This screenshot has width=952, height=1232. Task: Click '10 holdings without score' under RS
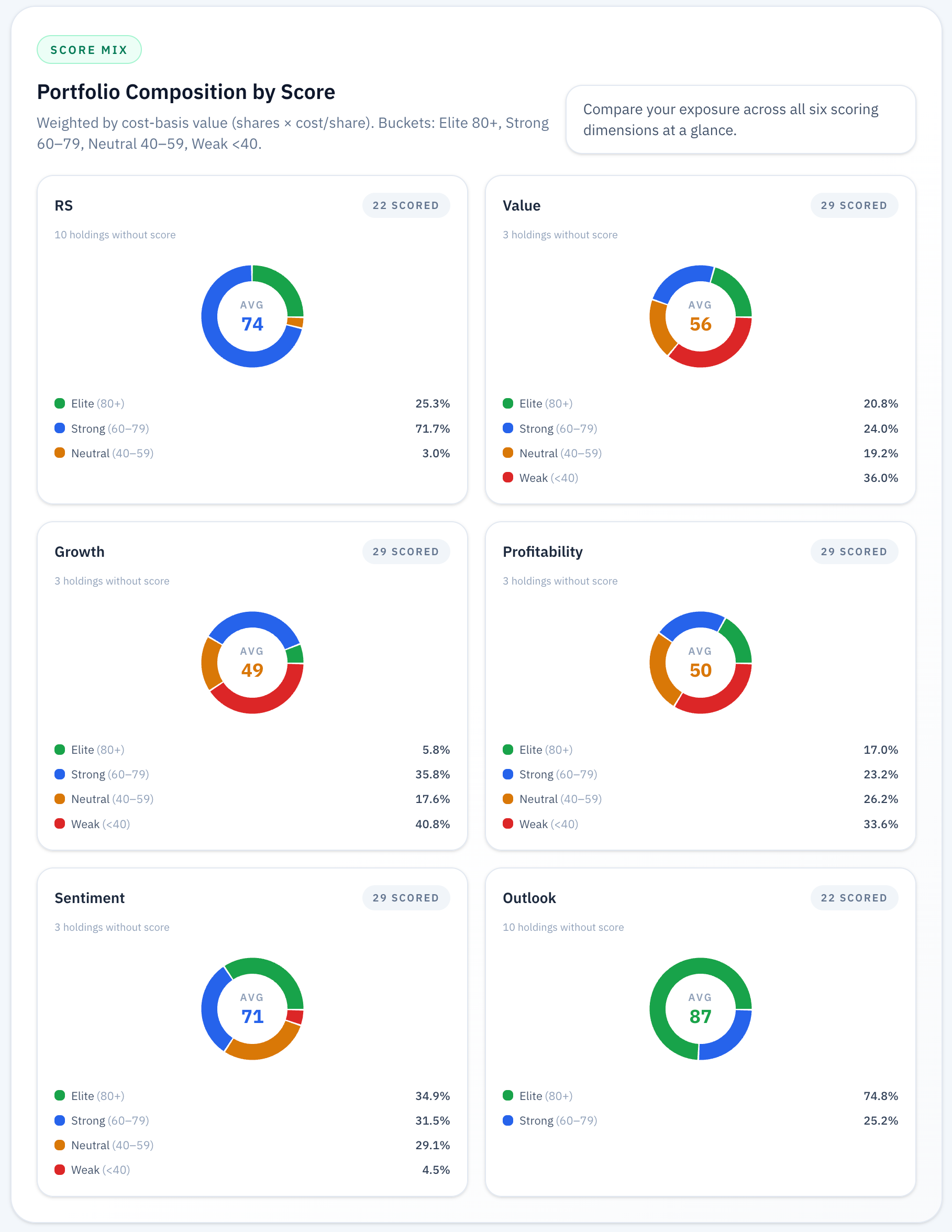pos(115,235)
